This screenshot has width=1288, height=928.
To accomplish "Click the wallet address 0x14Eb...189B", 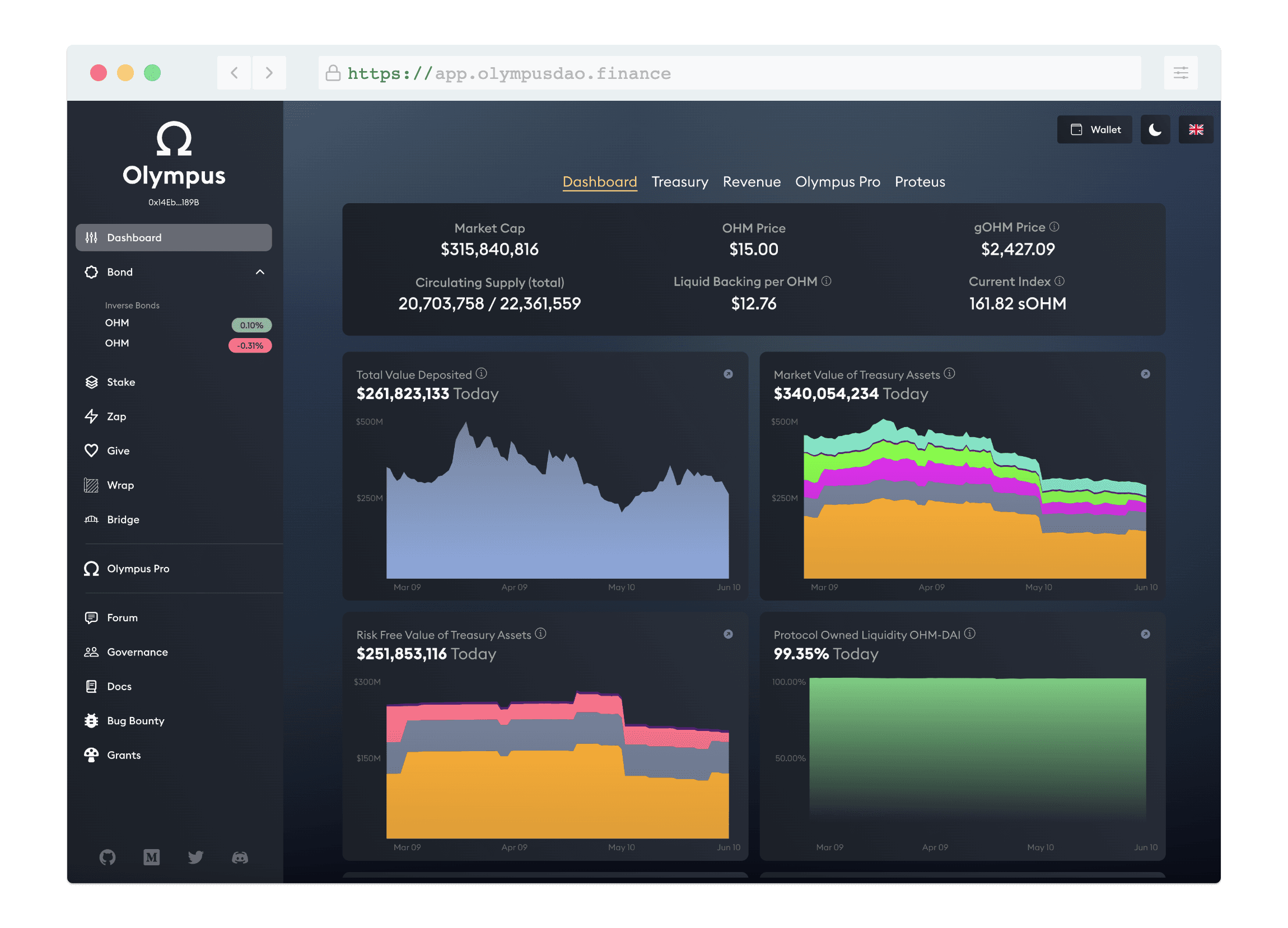I will (x=174, y=203).
